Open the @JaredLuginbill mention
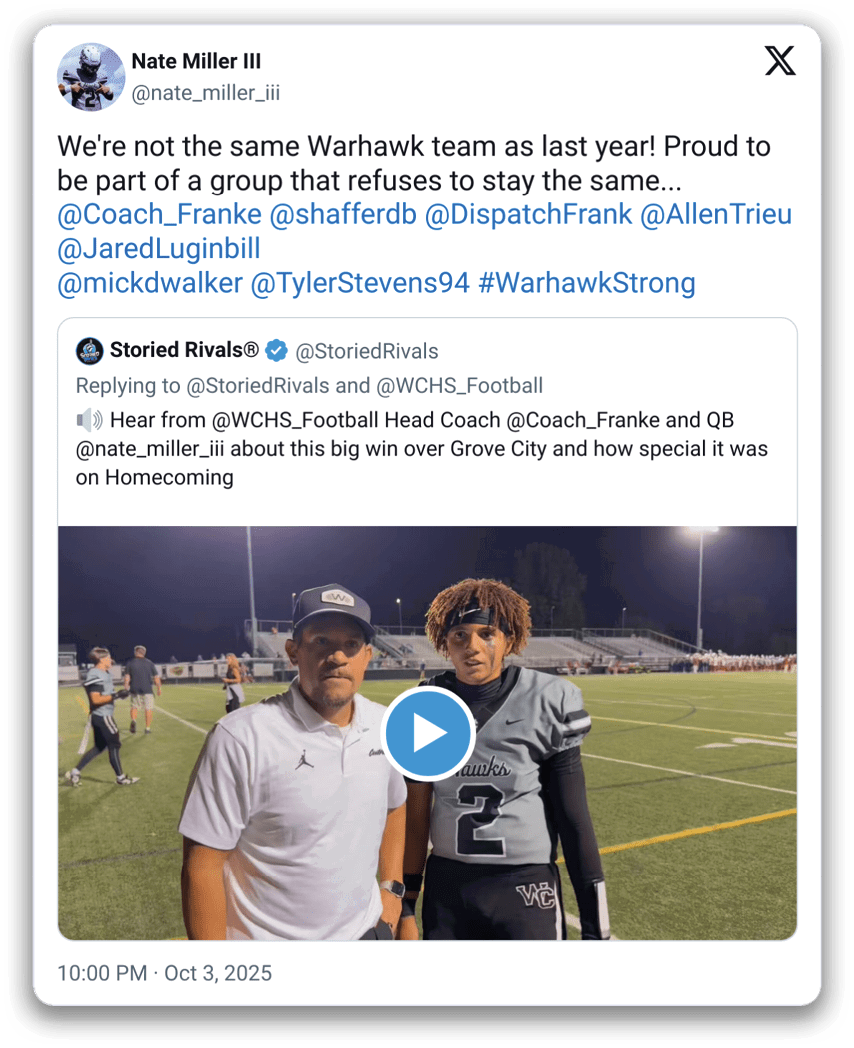 [x=159, y=249]
